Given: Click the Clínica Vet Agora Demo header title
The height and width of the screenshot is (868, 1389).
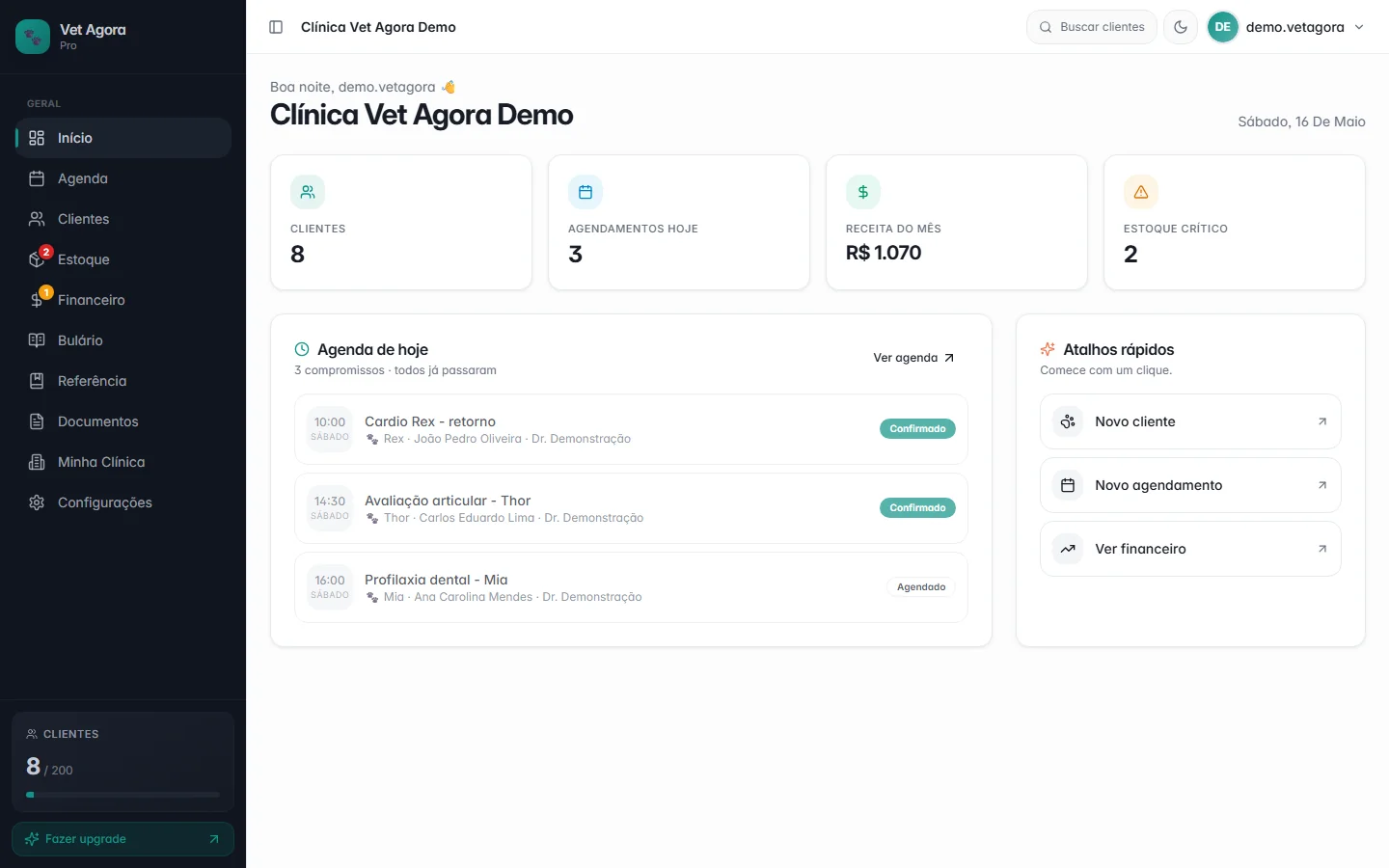Looking at the screenshot, I should pyautogui.click(x=378, y=27).
